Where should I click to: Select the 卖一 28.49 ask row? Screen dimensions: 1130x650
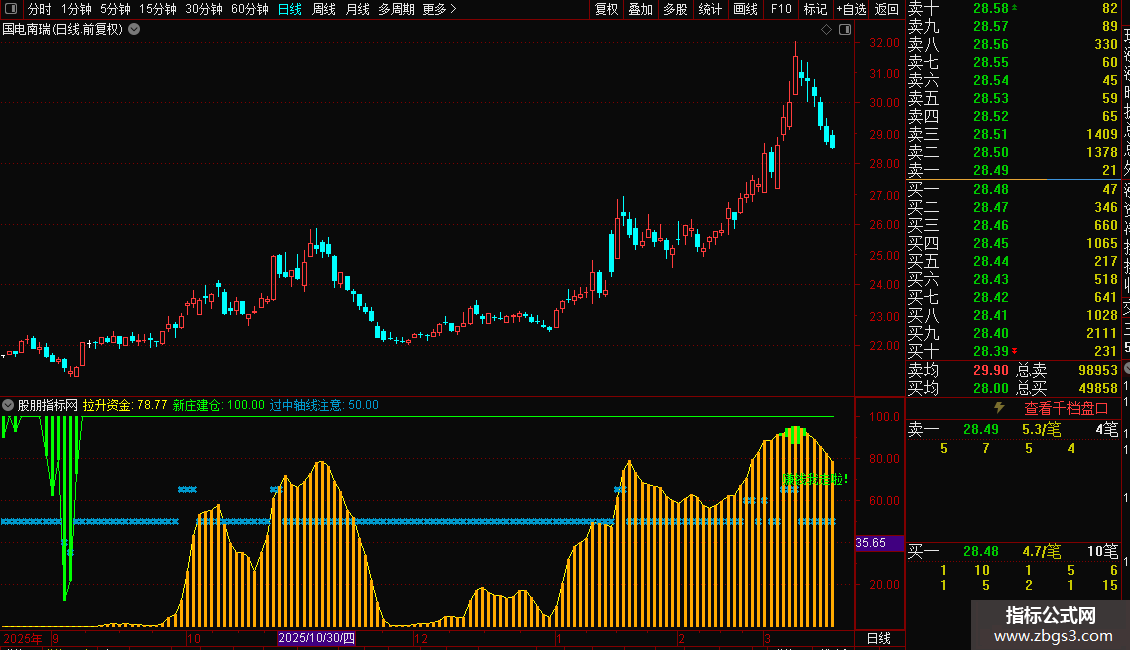coord(1013,170)
